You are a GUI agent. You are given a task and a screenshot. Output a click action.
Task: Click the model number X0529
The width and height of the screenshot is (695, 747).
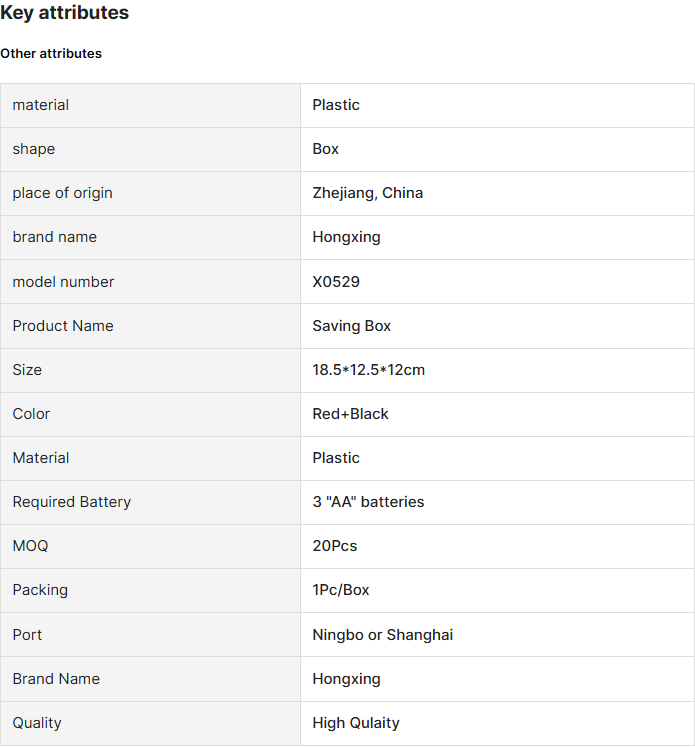(336, 282)
